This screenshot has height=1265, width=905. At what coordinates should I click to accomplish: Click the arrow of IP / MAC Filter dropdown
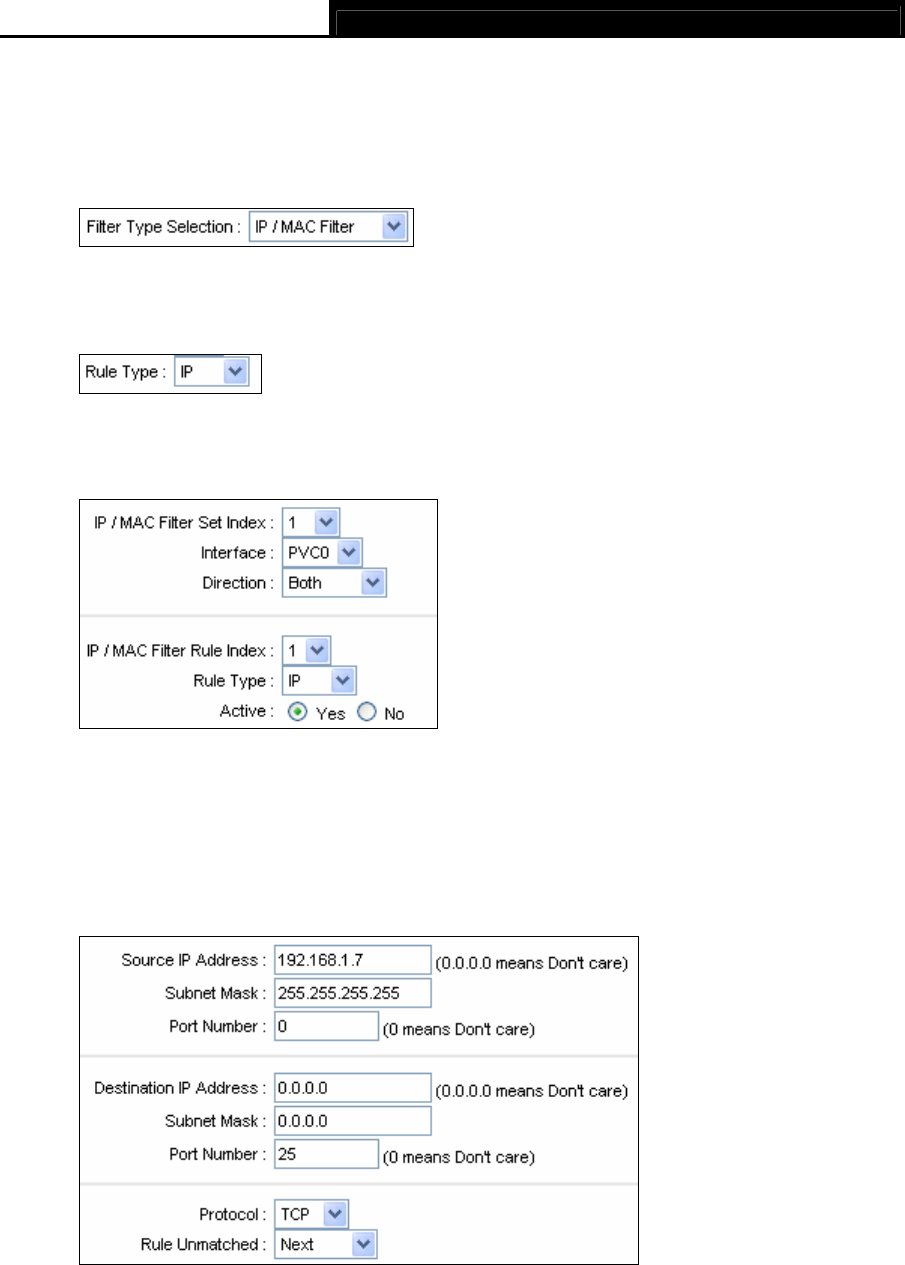click(395, 228)
